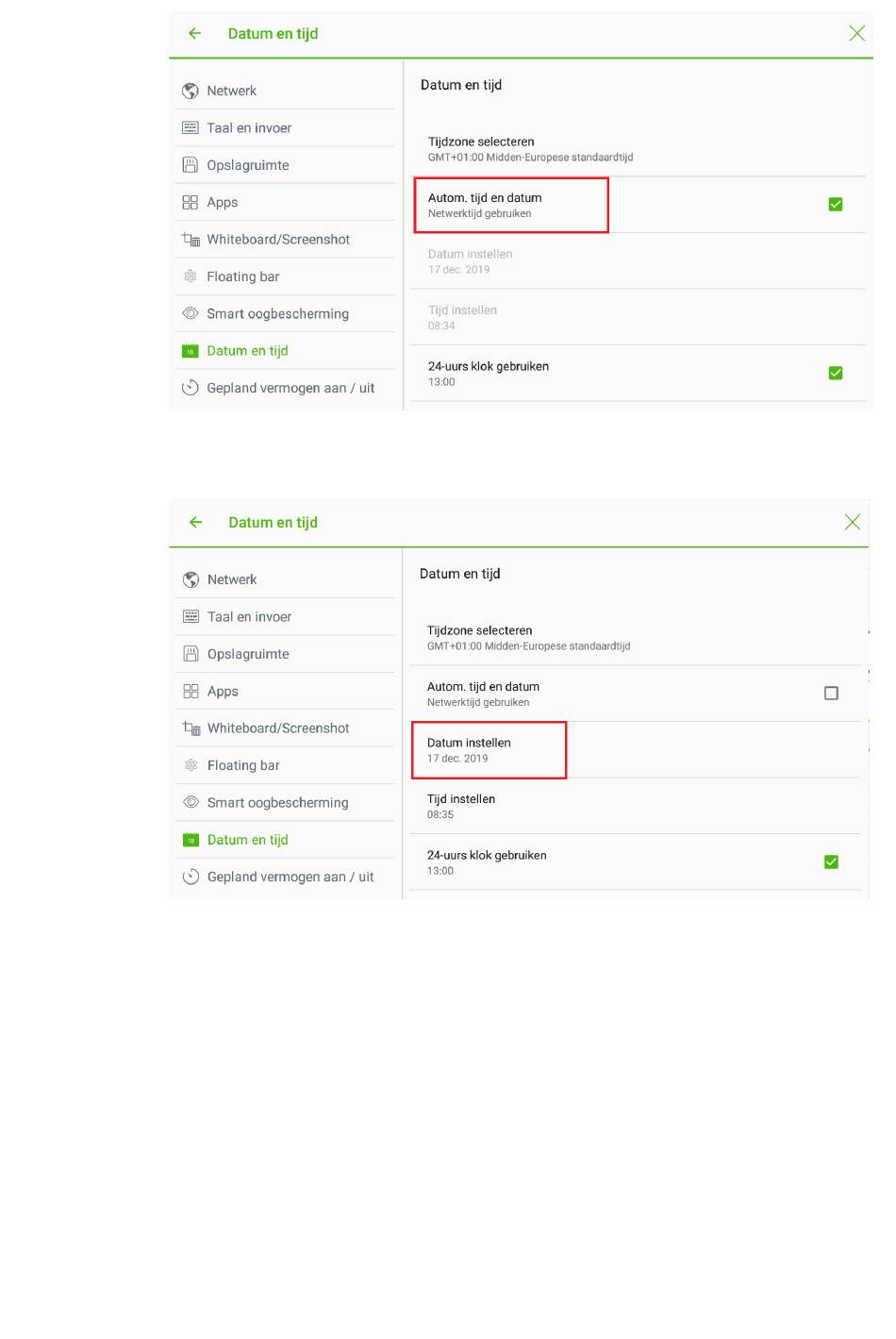
Task: Click the Floating bar icon in bottom sidebar
Action: (191, 765)
